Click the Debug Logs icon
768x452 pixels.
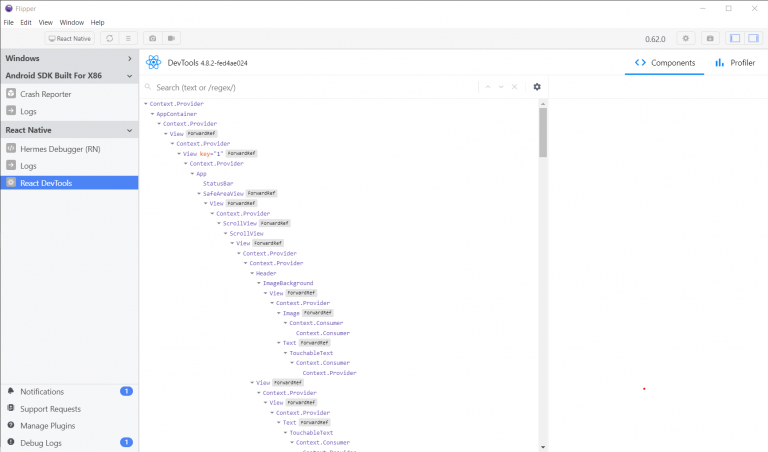coord(11,442)
